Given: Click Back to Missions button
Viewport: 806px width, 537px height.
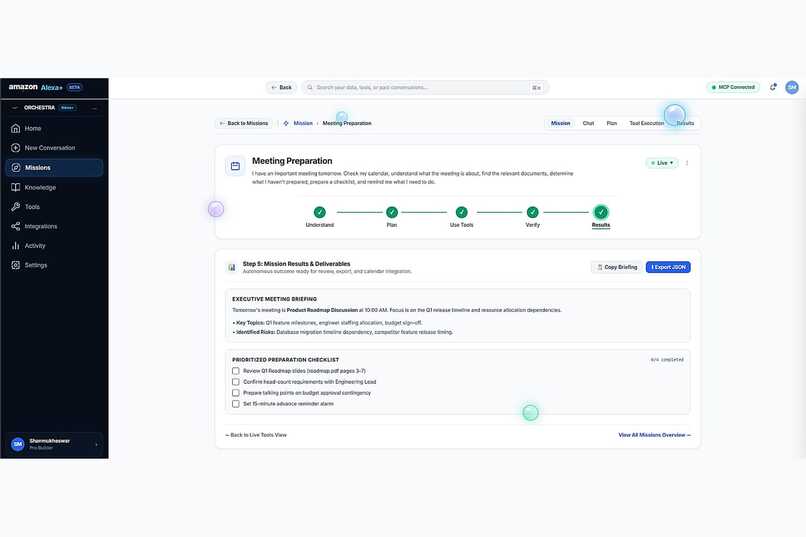Looking at the screenshot, I should tap(244, 123).
